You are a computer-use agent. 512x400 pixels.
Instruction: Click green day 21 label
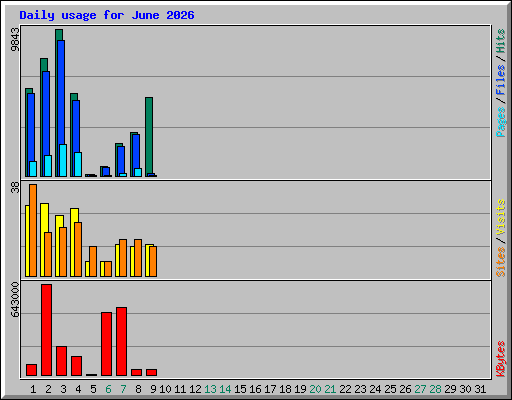click(x=330, y=389)
